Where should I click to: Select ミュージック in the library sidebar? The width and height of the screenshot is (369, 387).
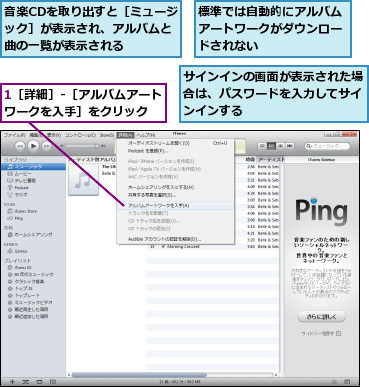[33, 166]
